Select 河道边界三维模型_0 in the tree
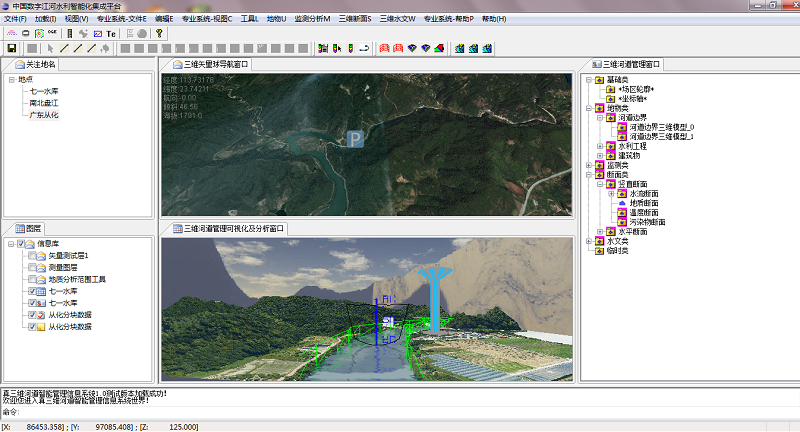This screenshot has height=432, width=800. [662, 127]
